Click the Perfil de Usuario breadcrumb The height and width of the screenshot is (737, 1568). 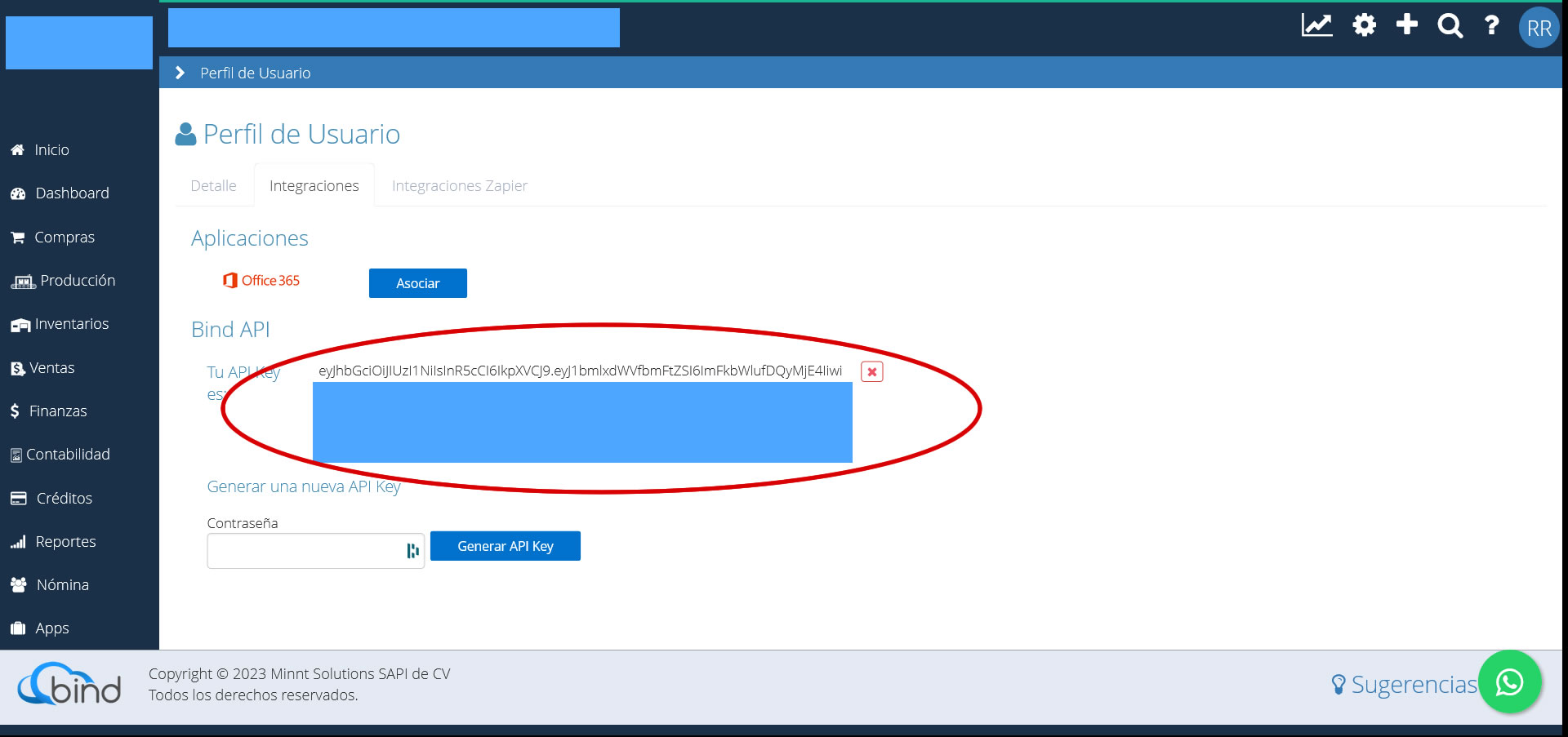click(256, 73)
